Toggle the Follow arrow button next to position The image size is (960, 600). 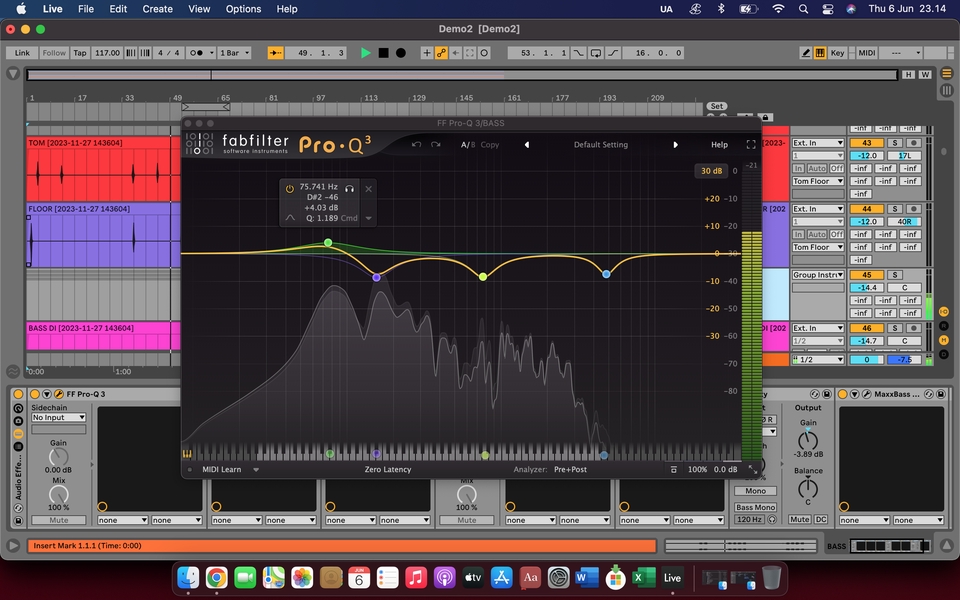276,53
